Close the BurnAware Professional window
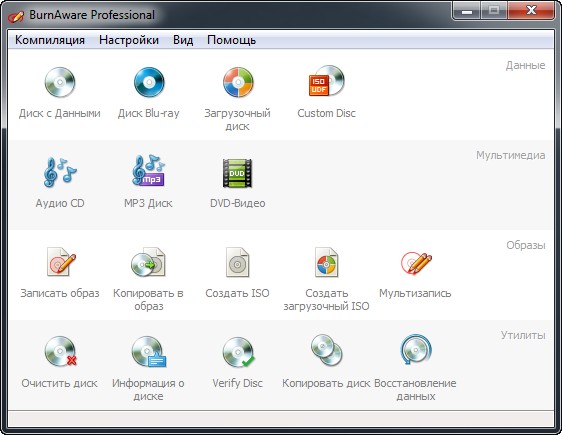Image resolution: width=562 pixels, height=435 pixels. pyautogui.click(x=532, y=11)
